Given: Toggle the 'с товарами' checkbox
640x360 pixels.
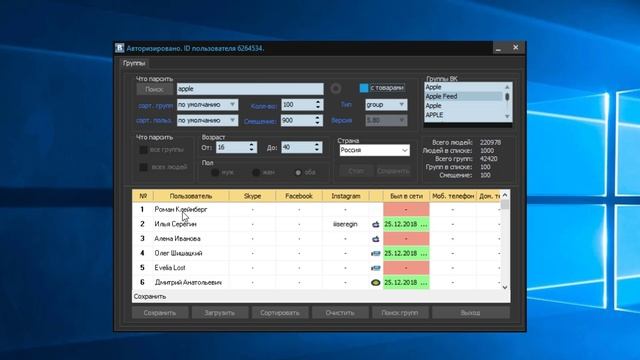Looking at the screenshot, I should click(364, 88).
